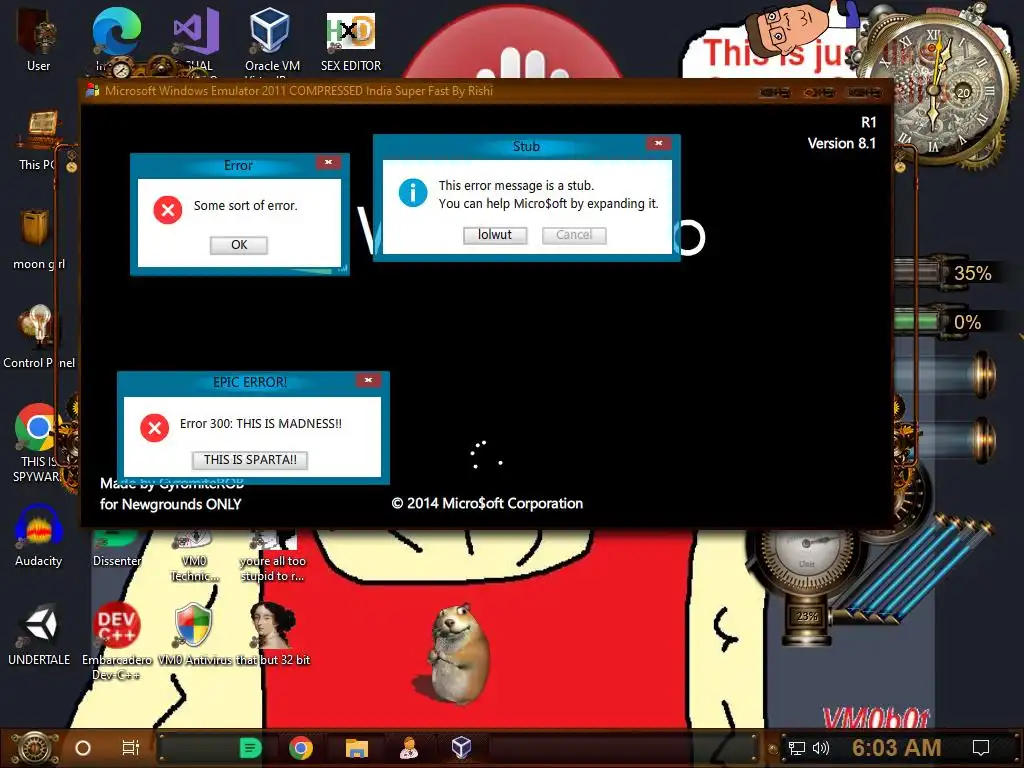
Task: Open the Visual Studio desktop icon
Action: click(x=195, y=38)
